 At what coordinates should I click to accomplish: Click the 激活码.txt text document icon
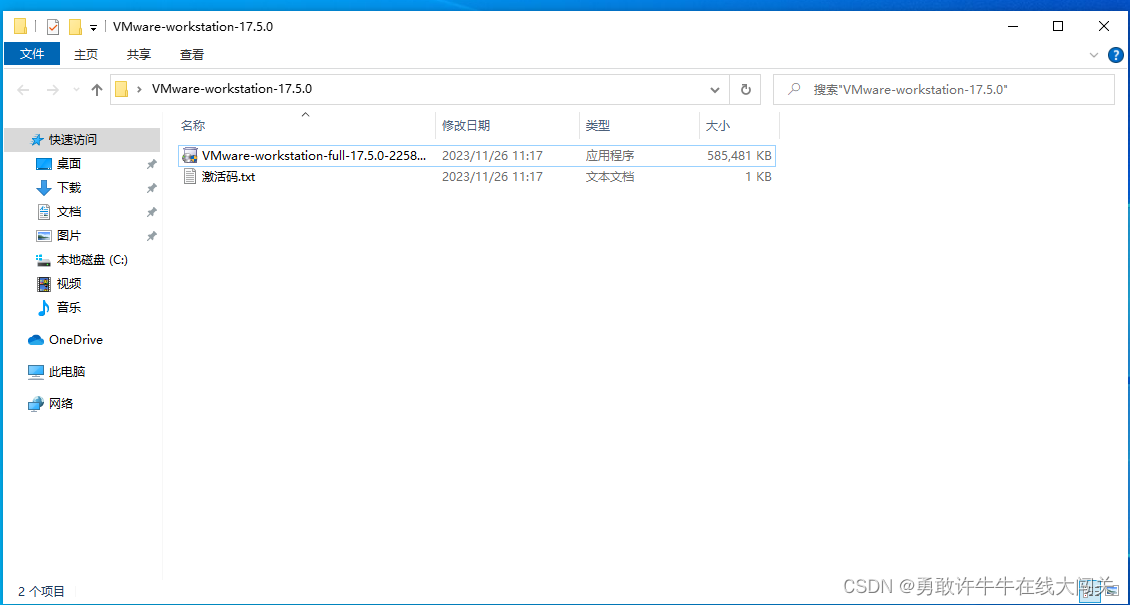point(190,176)
